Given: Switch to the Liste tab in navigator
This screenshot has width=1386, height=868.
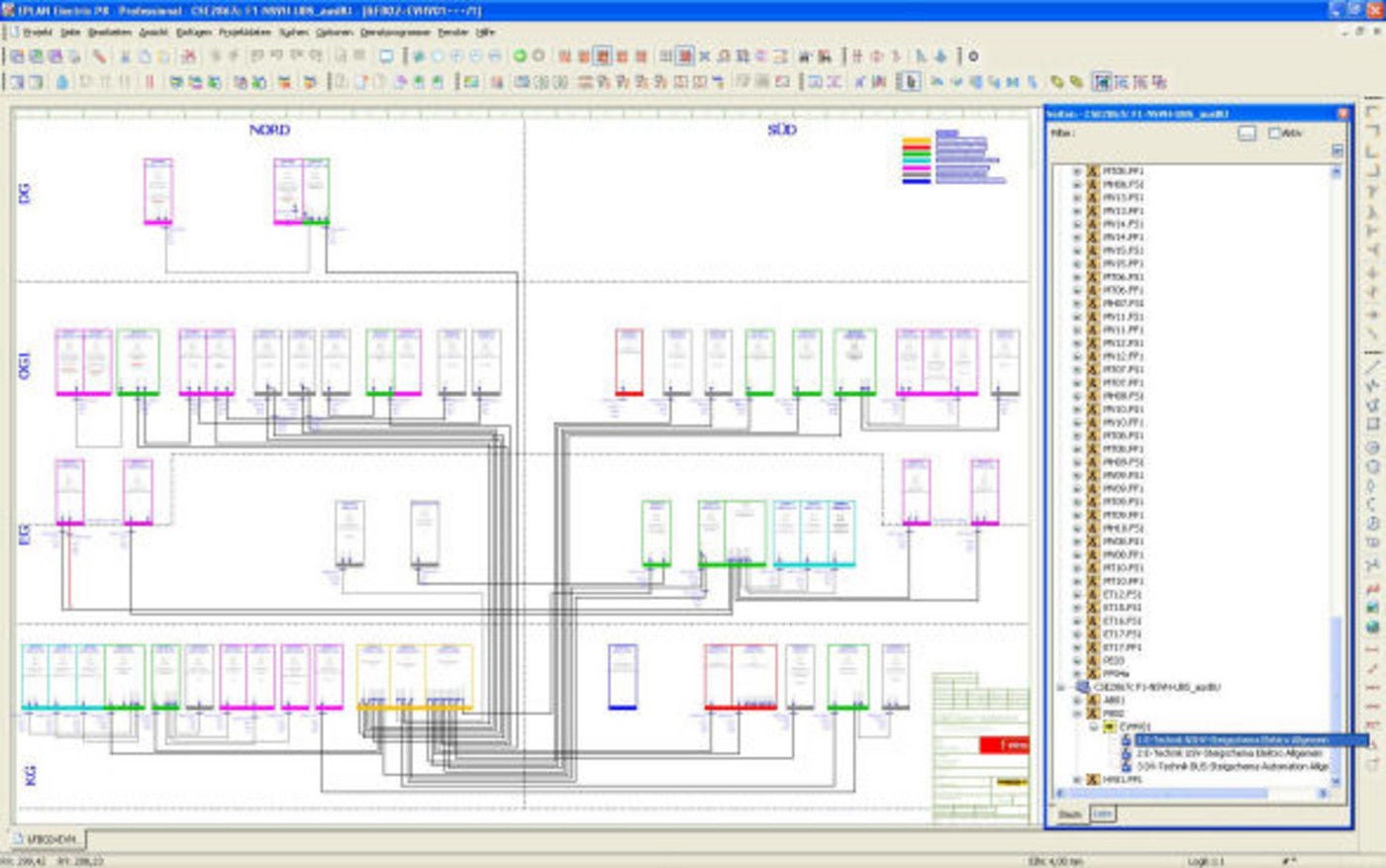Looking at the screenshot, I should 1102,814.
